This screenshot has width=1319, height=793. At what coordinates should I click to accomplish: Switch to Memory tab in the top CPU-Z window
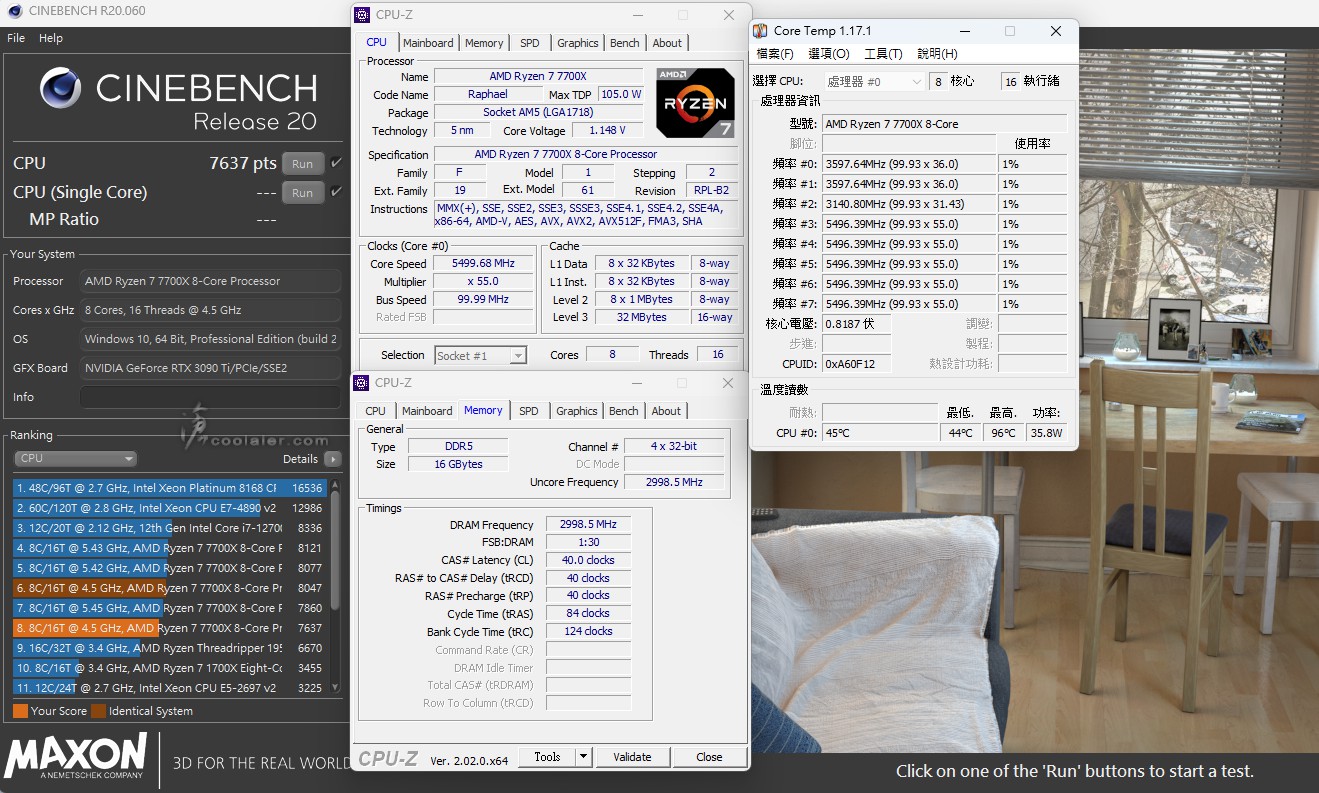point(484,43)
